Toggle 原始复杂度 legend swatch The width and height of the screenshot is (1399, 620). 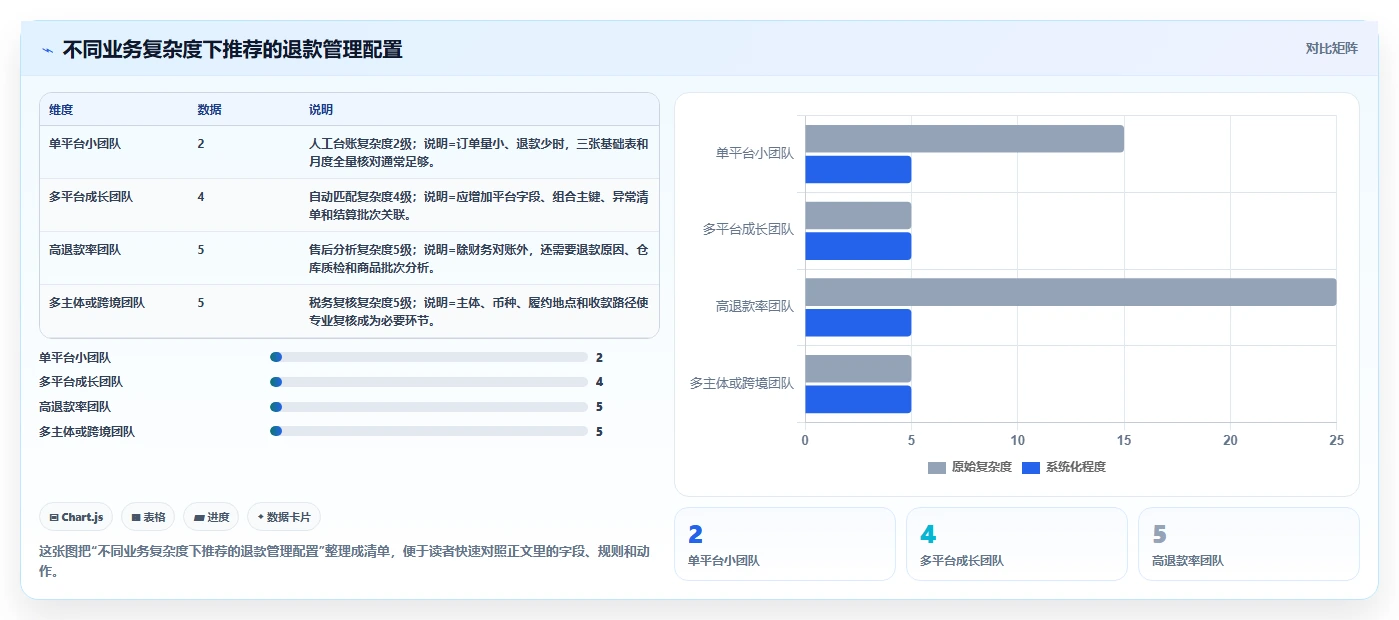[x=936, y=468]
